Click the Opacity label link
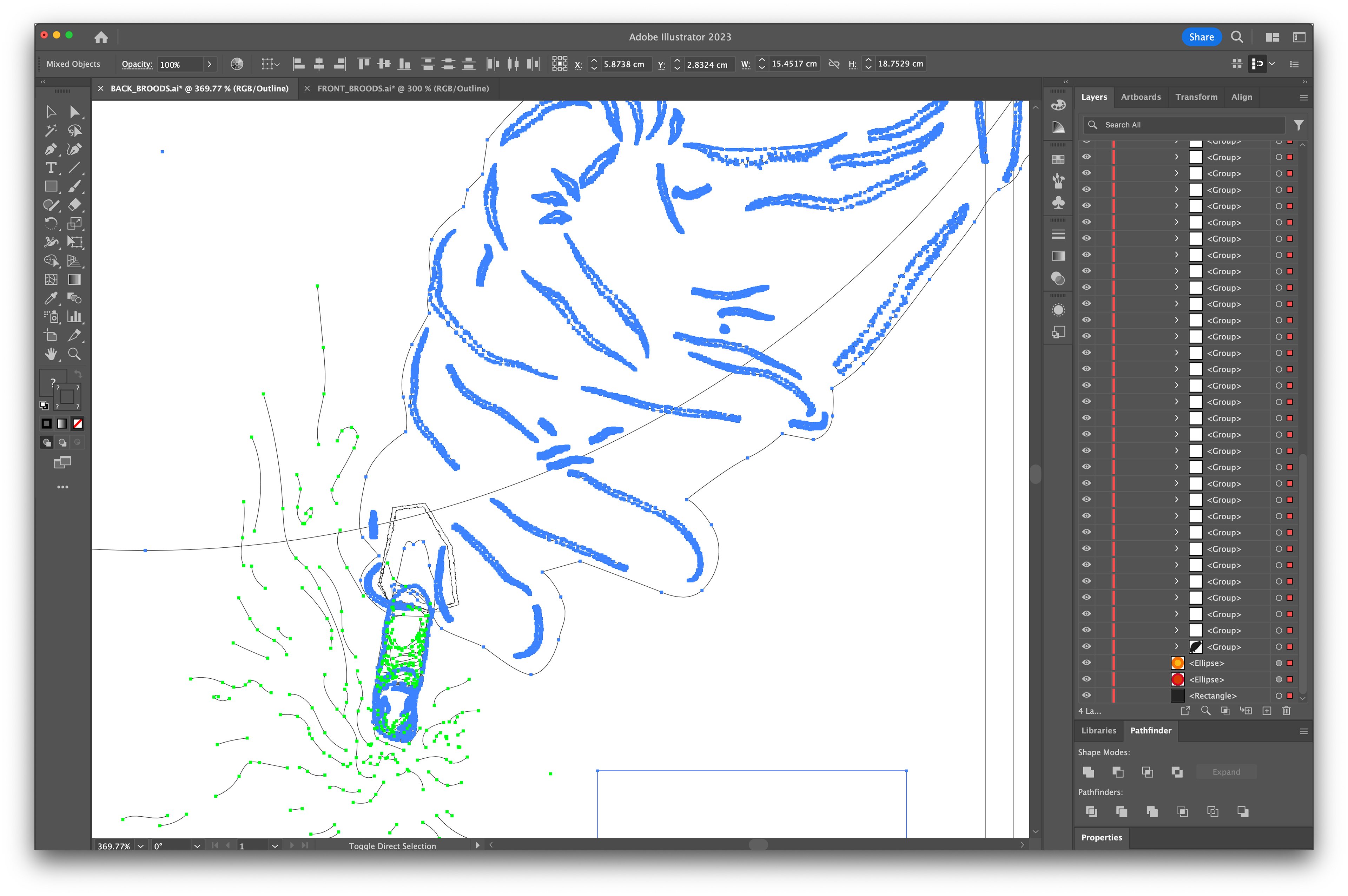The image size is (1348, 896). 137,64
